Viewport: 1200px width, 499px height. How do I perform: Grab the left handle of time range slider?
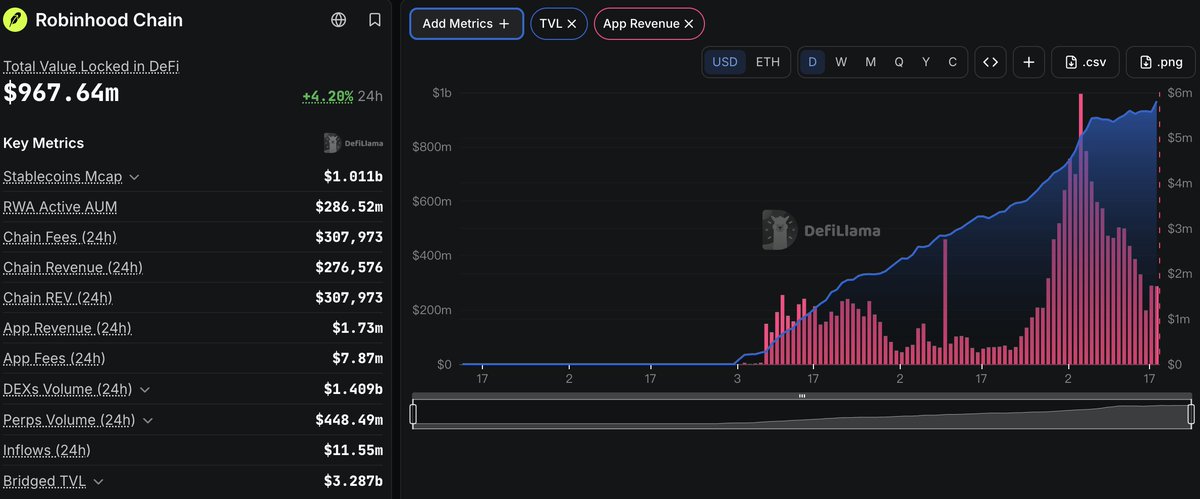[414, 414]
